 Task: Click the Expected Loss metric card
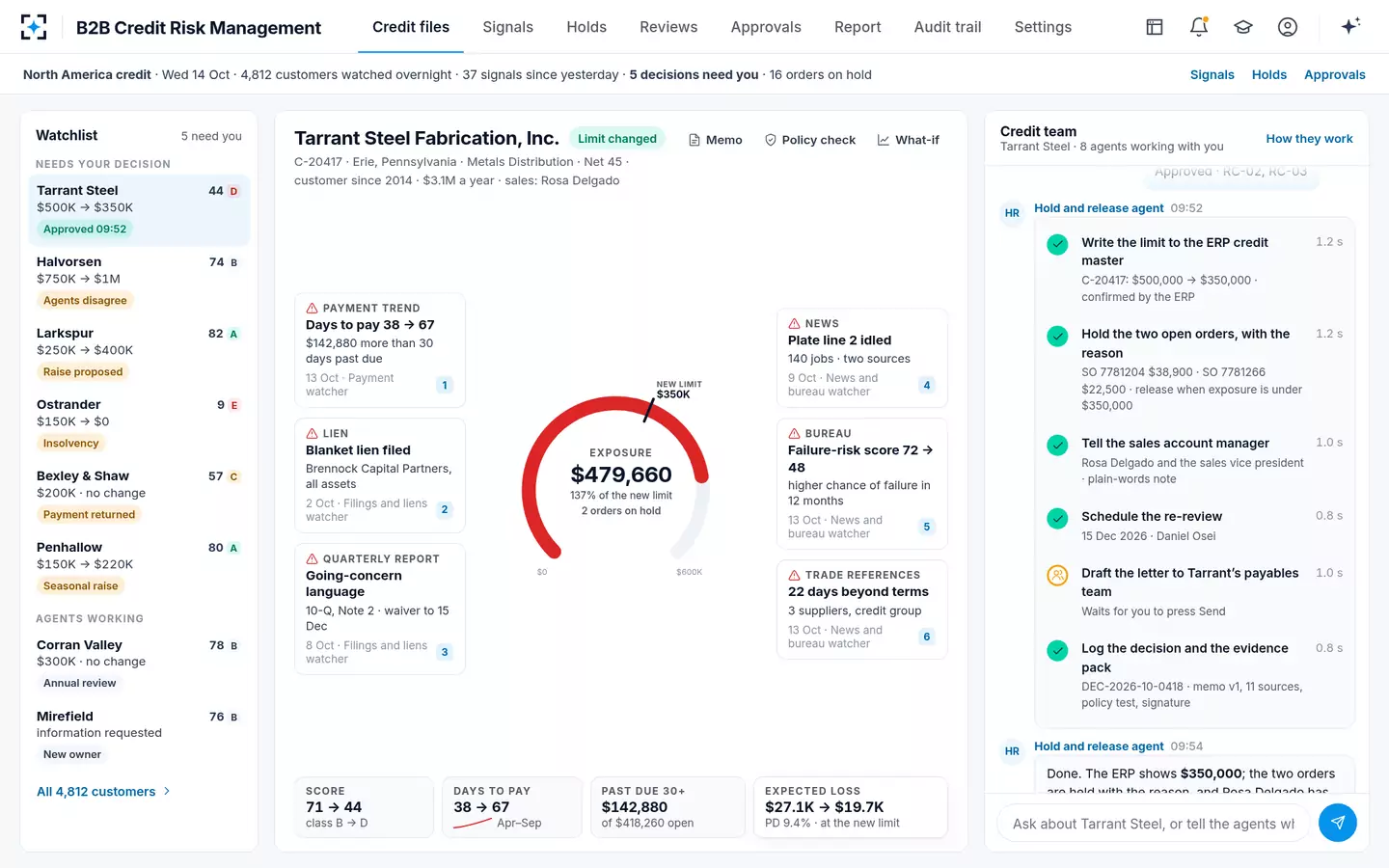tap(851, 807)
